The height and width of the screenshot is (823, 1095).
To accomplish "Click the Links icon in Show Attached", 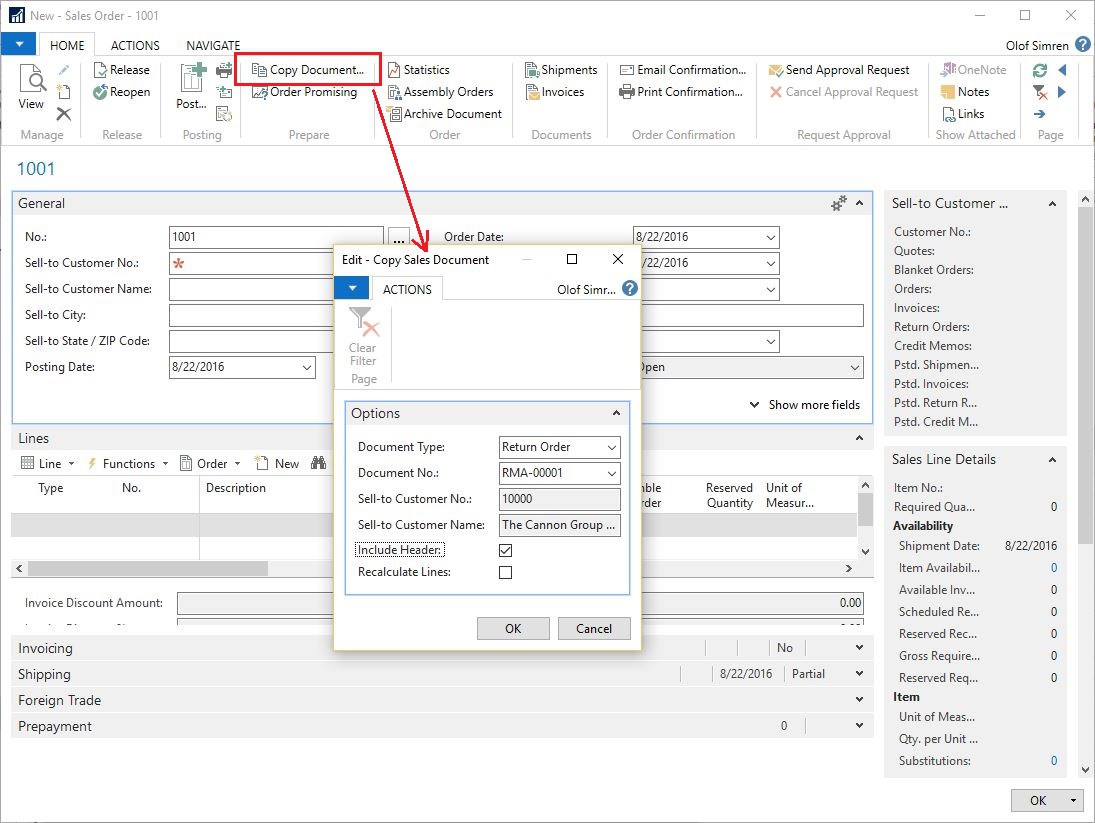I will pyautogui.click(x=950, y=112).
